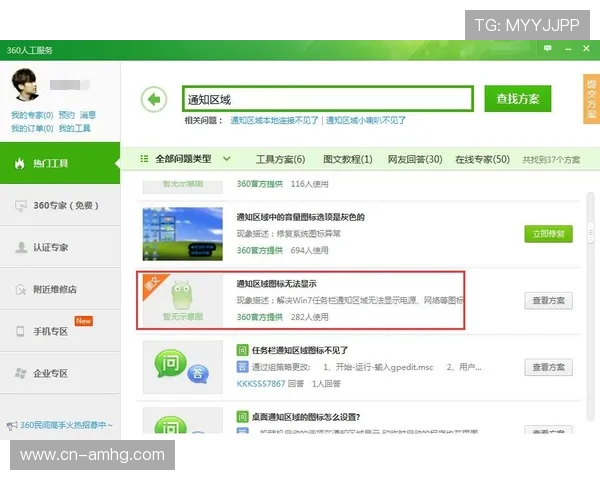Click the monitor icon beside 360专家
This screenshot has height=480, width=600.
[x=21, y=206]
